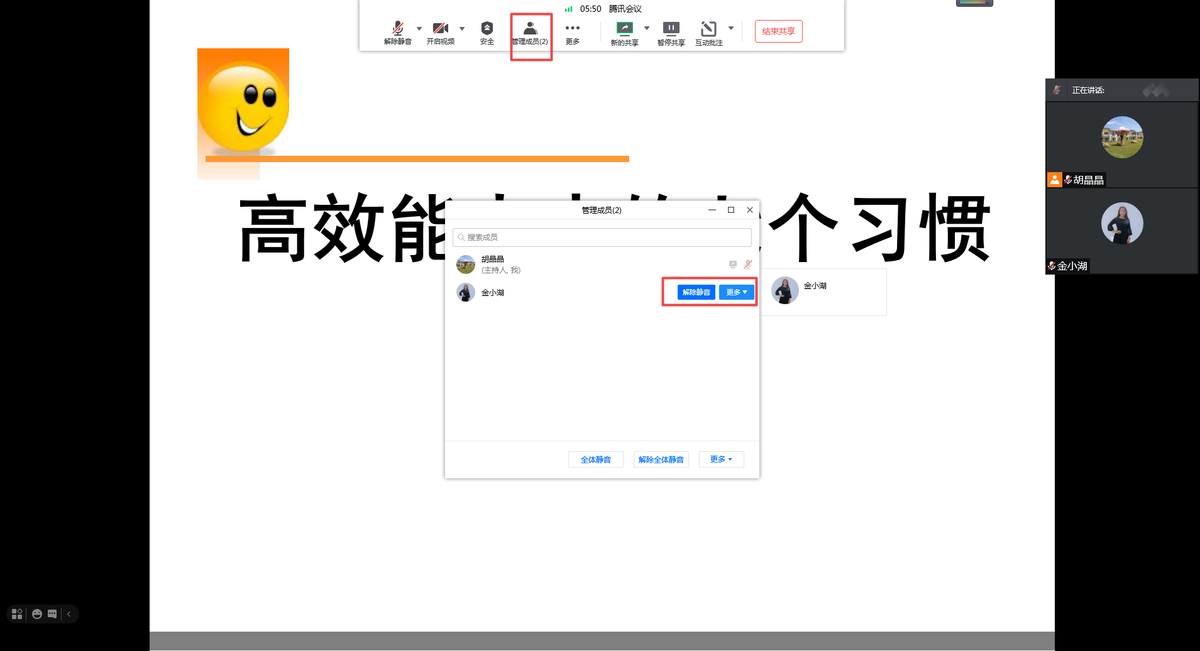Screen dimensions: 1200x651
Task: Click the red 结束共享 button
Action: [x=778, y=31]
